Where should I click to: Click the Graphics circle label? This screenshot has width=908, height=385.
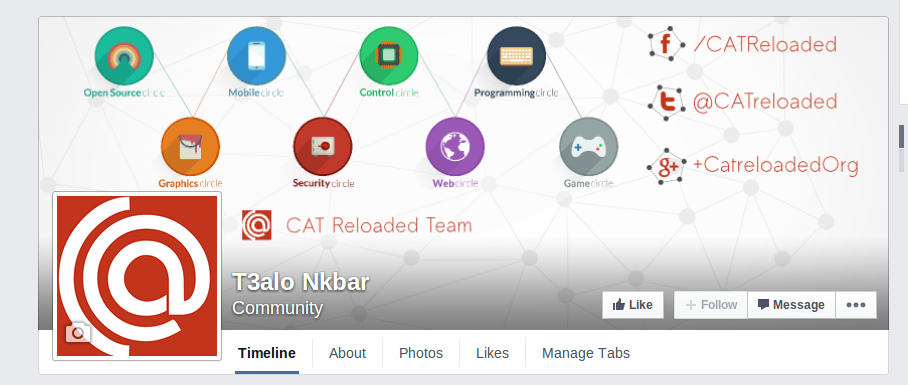tap(191, 184)
